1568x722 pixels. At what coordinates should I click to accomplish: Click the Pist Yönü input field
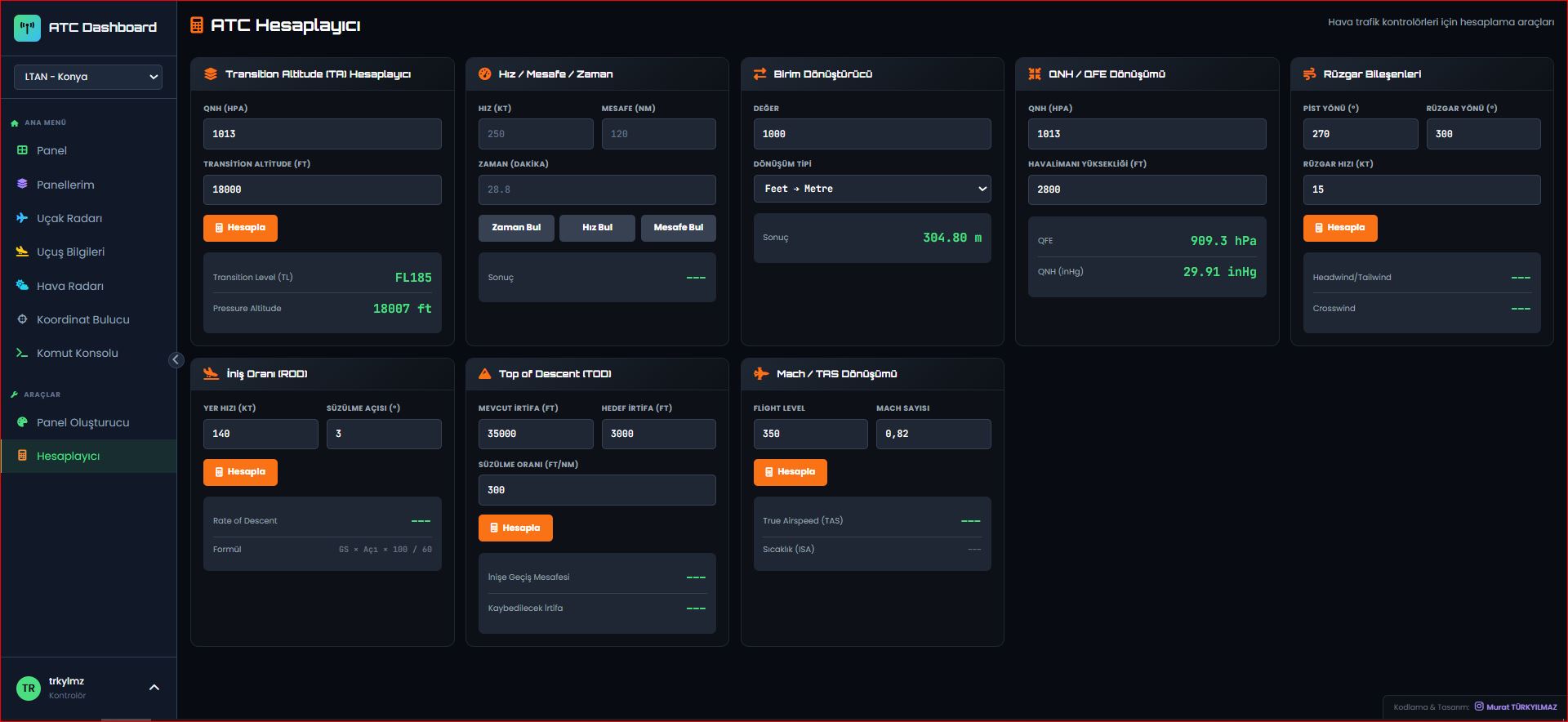pos(1361,134)
